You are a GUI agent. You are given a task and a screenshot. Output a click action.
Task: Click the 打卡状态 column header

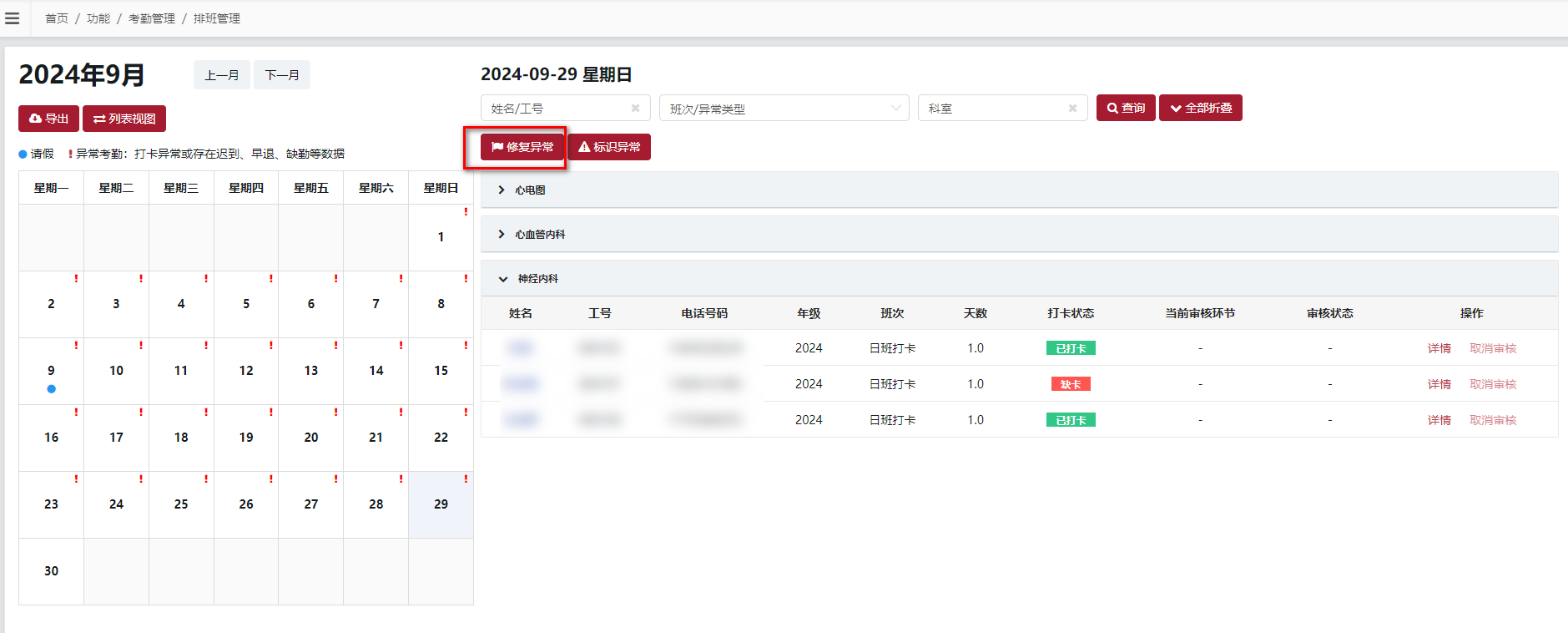click(1071, 313)
